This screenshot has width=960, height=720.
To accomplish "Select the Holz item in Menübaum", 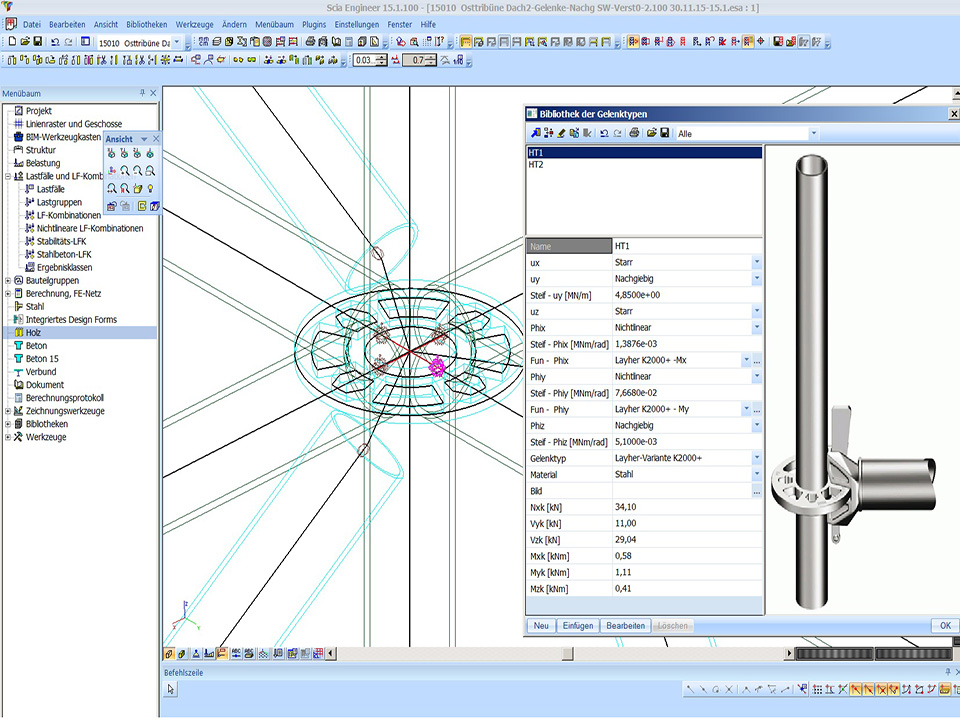I will pos(35,333).
